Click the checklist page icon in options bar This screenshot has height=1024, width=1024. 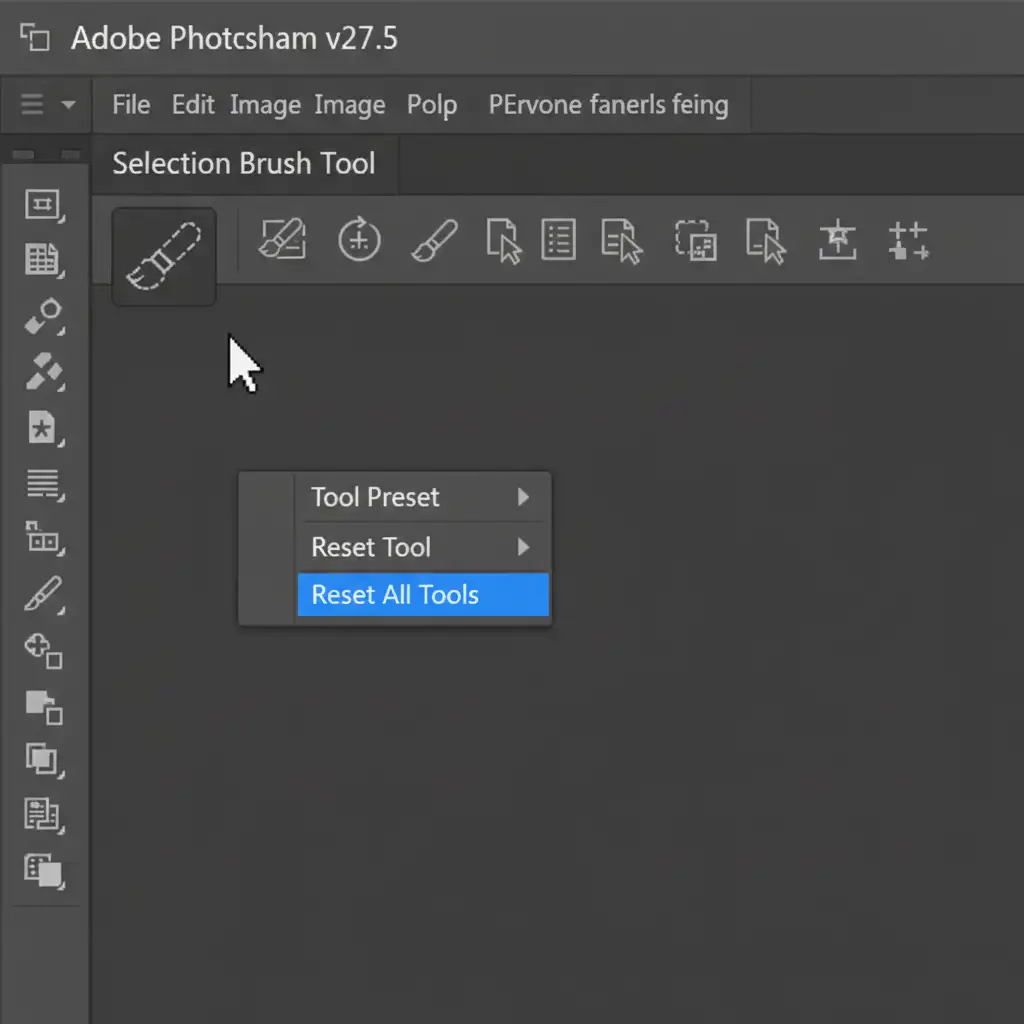(x=558, y=241)
